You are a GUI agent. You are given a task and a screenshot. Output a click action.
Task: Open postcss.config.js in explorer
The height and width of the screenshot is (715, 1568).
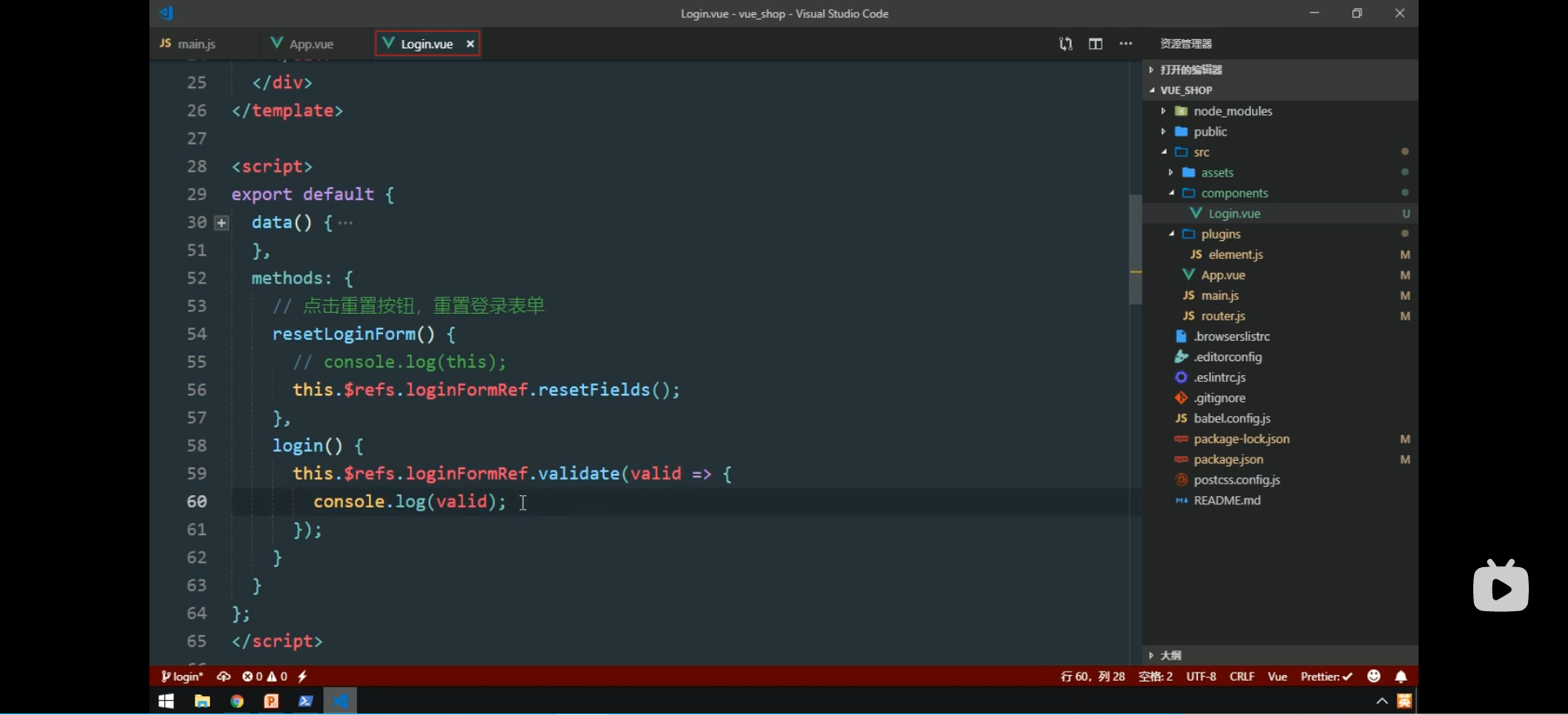pyautogui.click(x=1280, y=480)
